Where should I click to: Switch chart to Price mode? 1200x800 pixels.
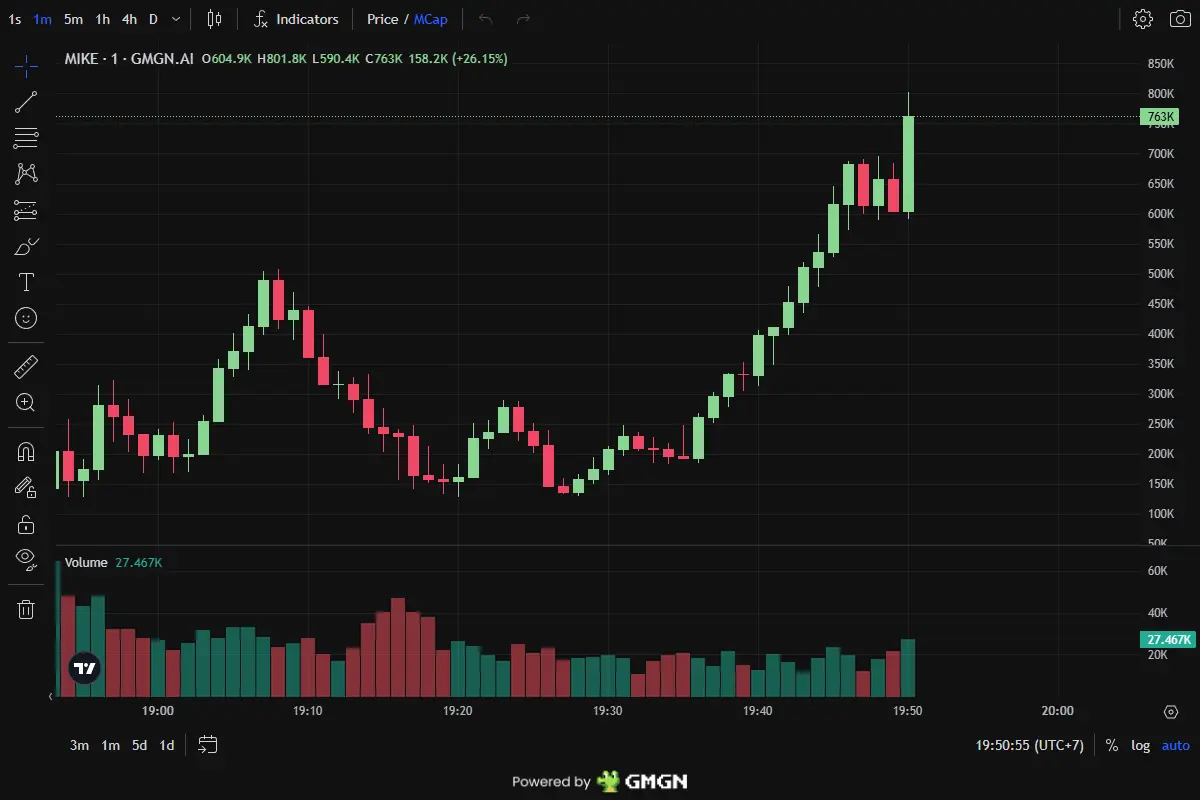pos(382,19)
